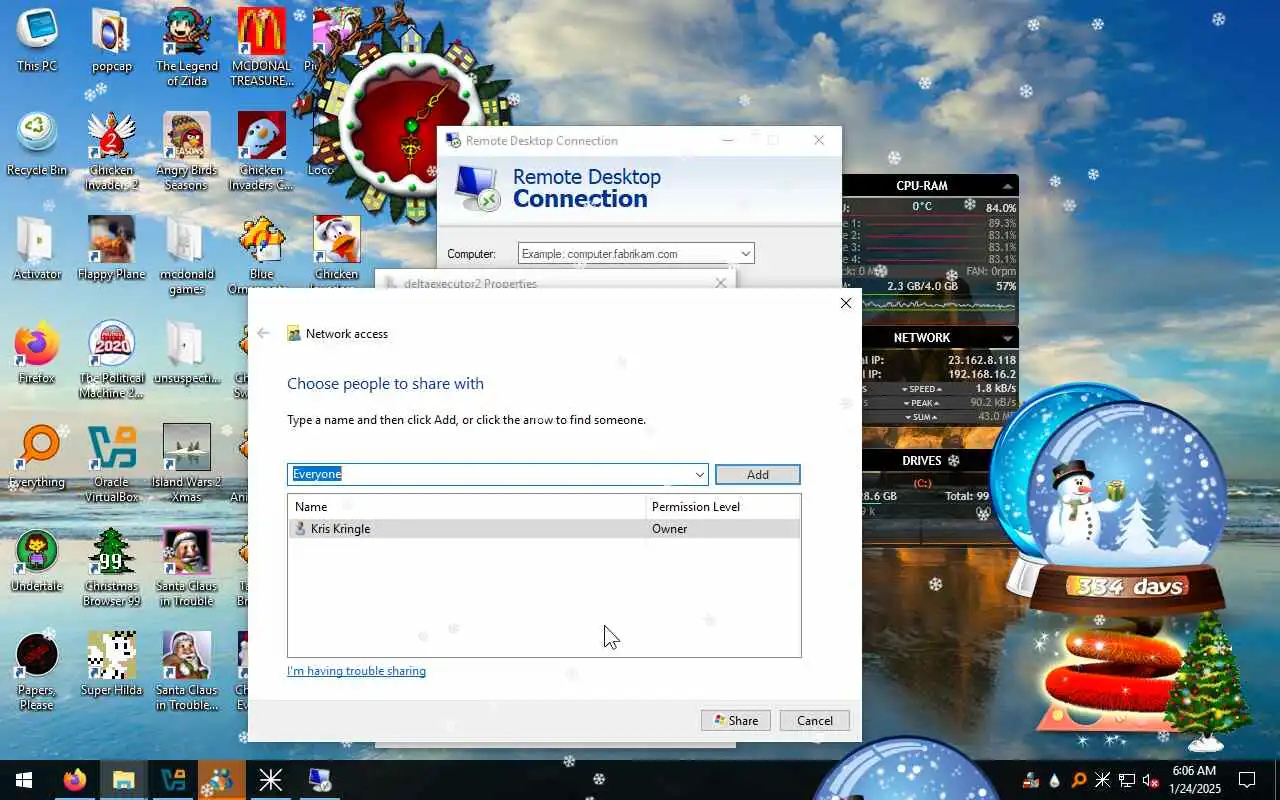The image size is (1280, 800).
Task: Launch Papers, Please from the desktop
Action: click(37, 671)
